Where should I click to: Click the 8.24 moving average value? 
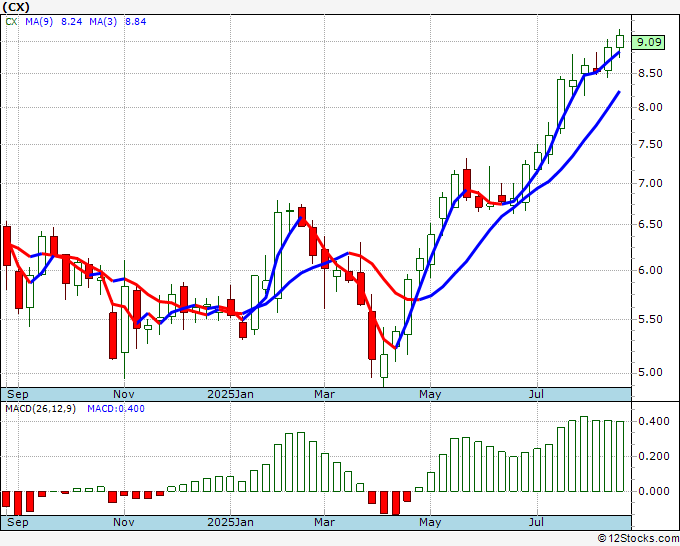72,22
